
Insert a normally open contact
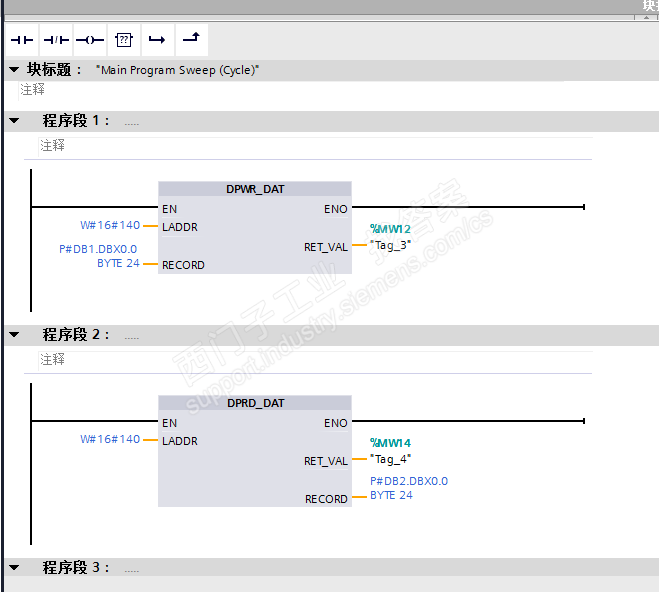pos(22,40)
